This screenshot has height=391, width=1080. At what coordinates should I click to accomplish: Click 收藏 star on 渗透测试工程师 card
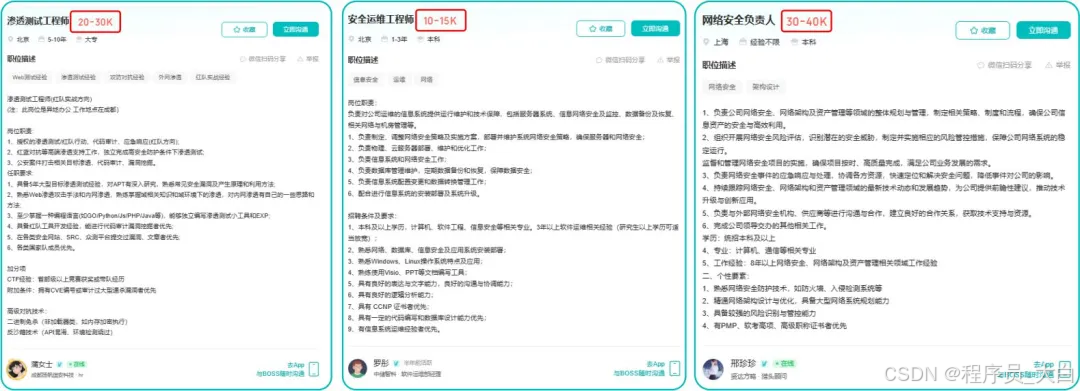tap(244, 30)
